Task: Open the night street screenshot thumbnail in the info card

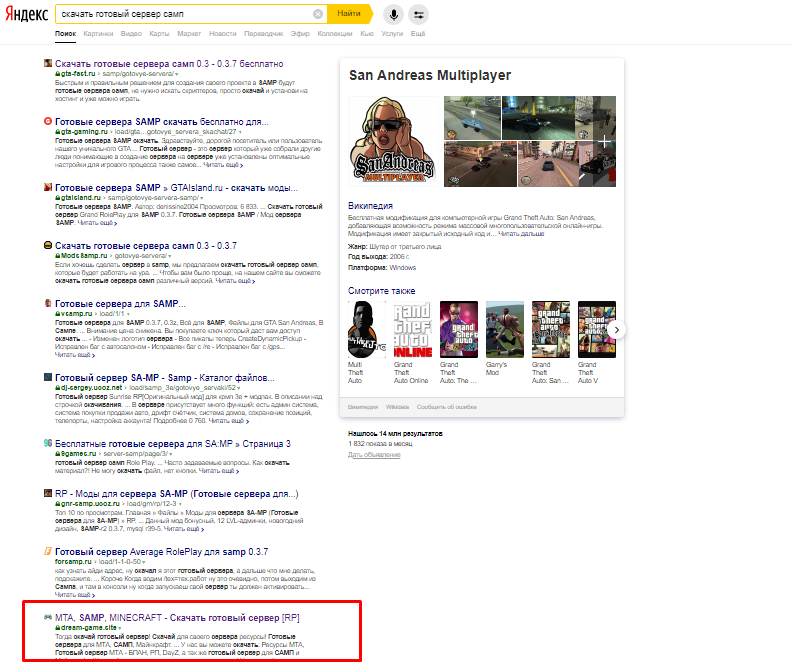Action: pyautogui.click(x=538, y=118)
